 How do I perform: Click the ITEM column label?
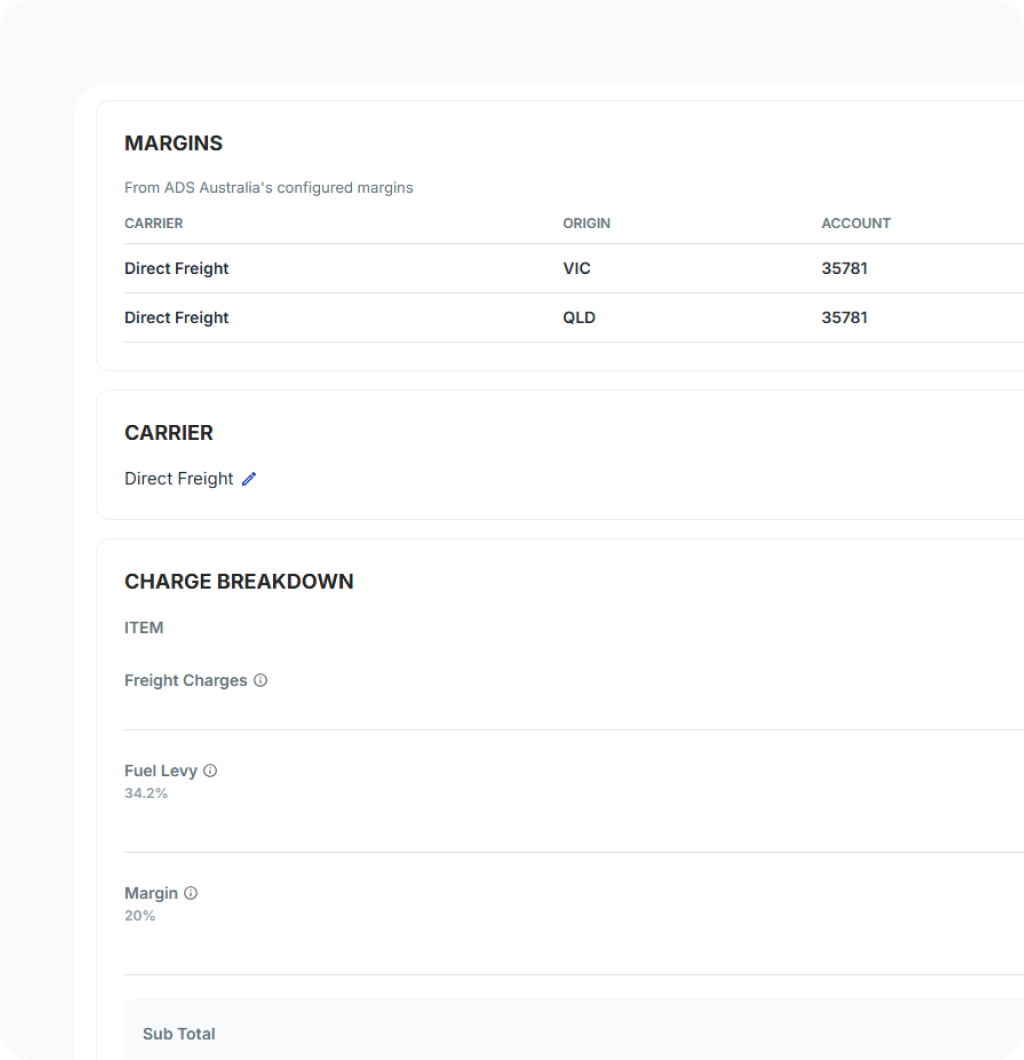144,627
